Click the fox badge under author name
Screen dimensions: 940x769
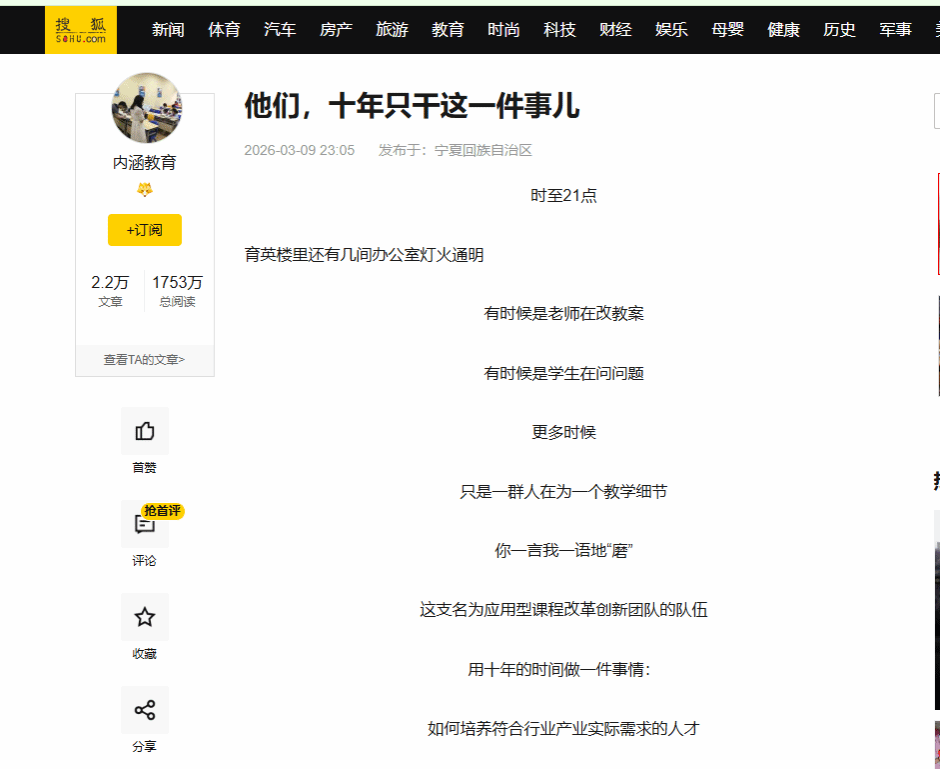pos(145,190)
